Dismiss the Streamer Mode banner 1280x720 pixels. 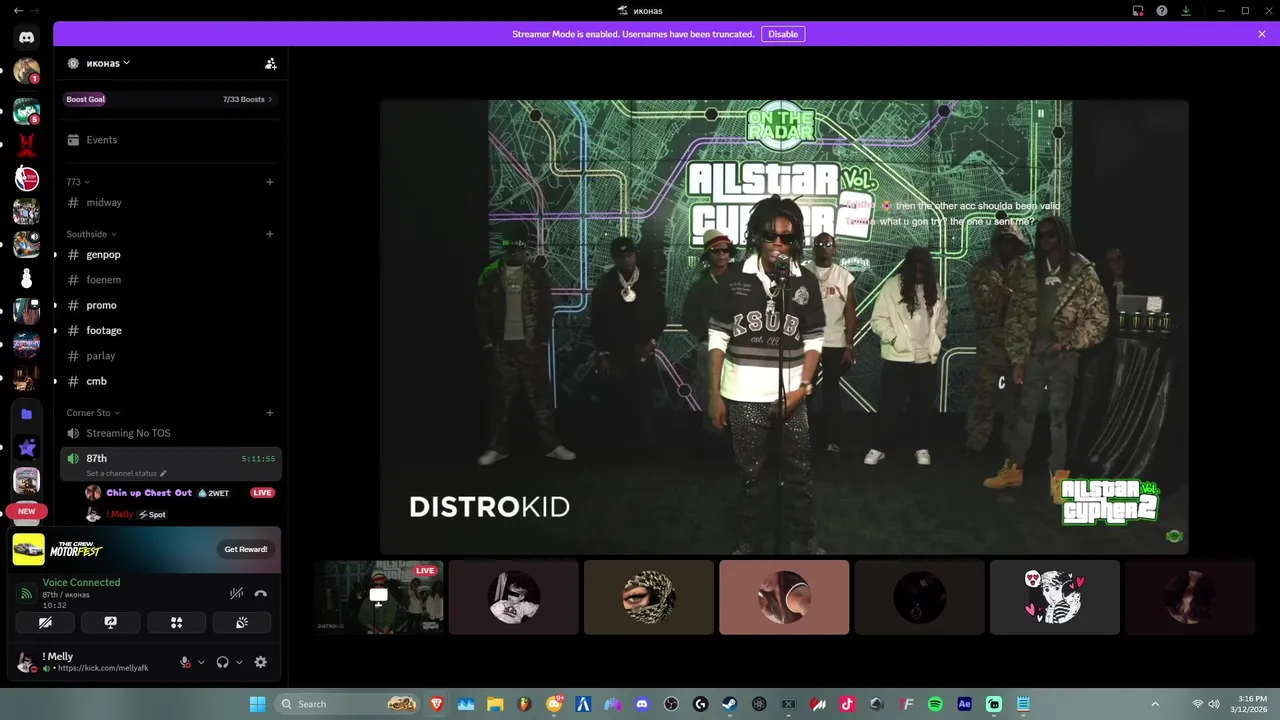[x=1262, y=34]
